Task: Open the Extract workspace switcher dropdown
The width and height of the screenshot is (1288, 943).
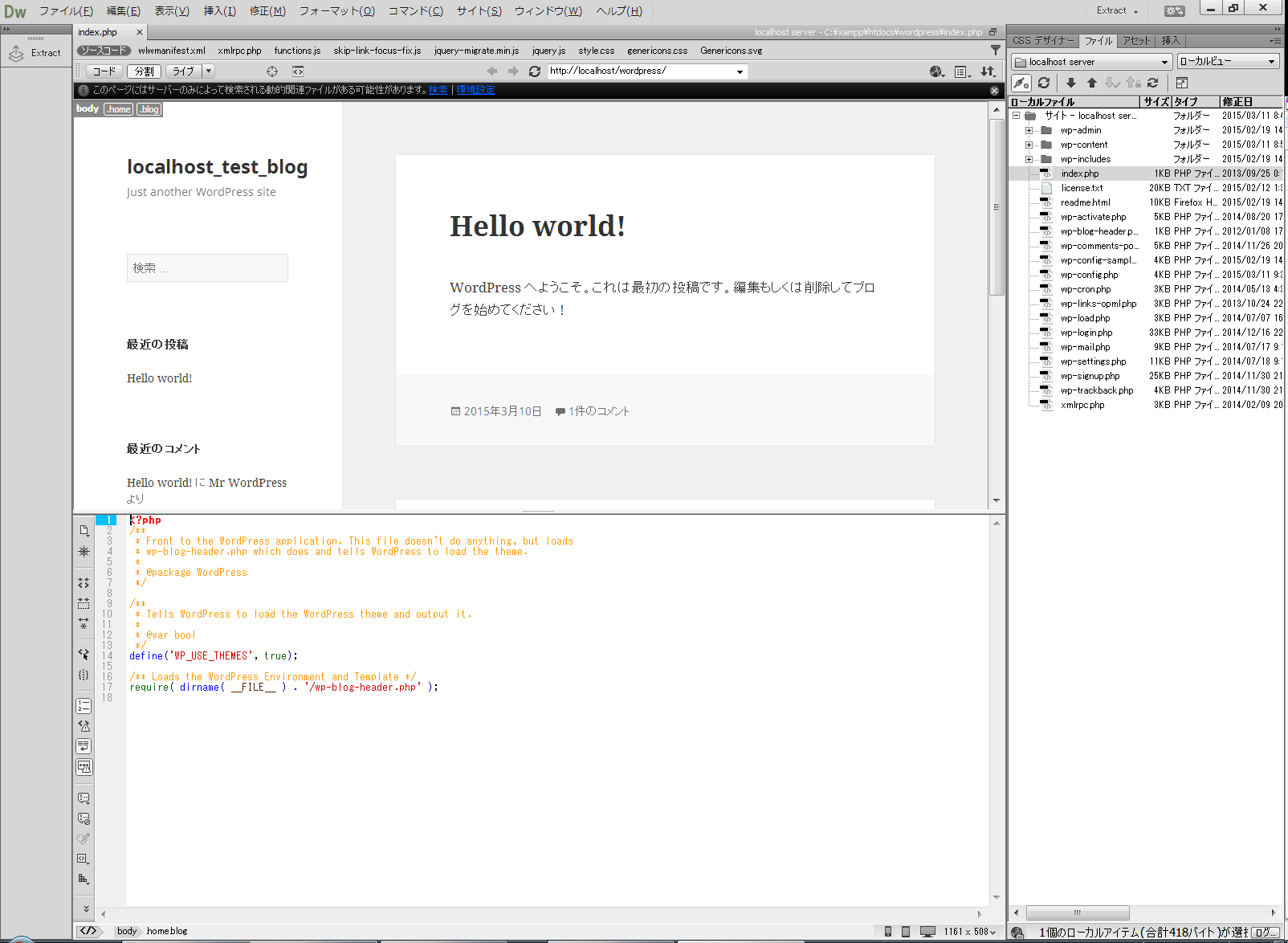Action: pyautogui.click(x=1118, y=10)
